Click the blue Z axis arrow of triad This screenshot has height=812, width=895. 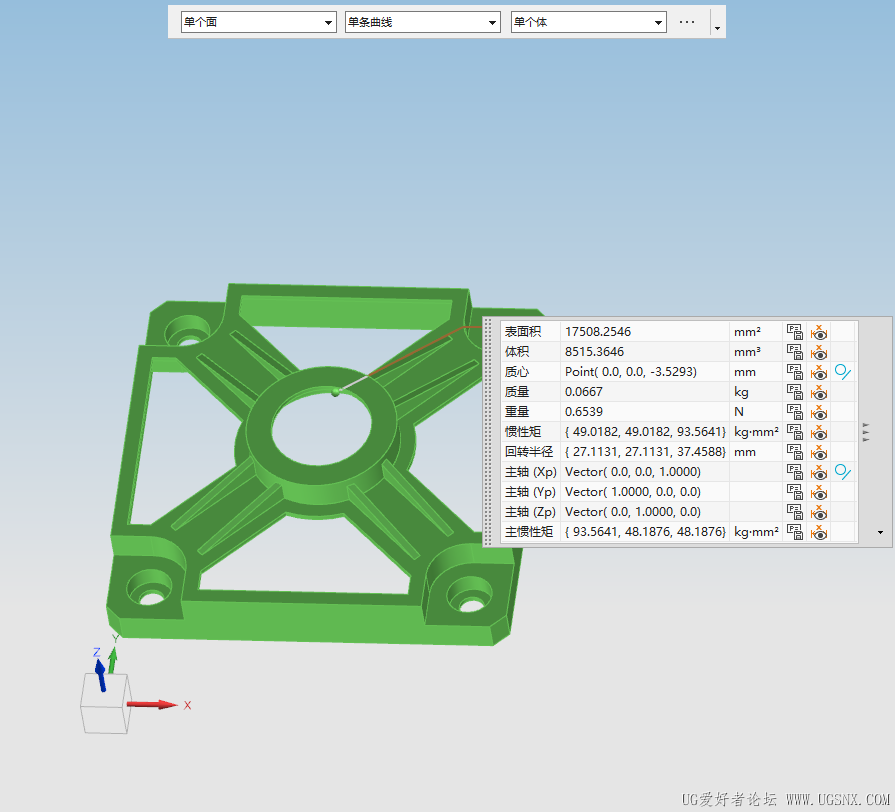click(100, 675)
